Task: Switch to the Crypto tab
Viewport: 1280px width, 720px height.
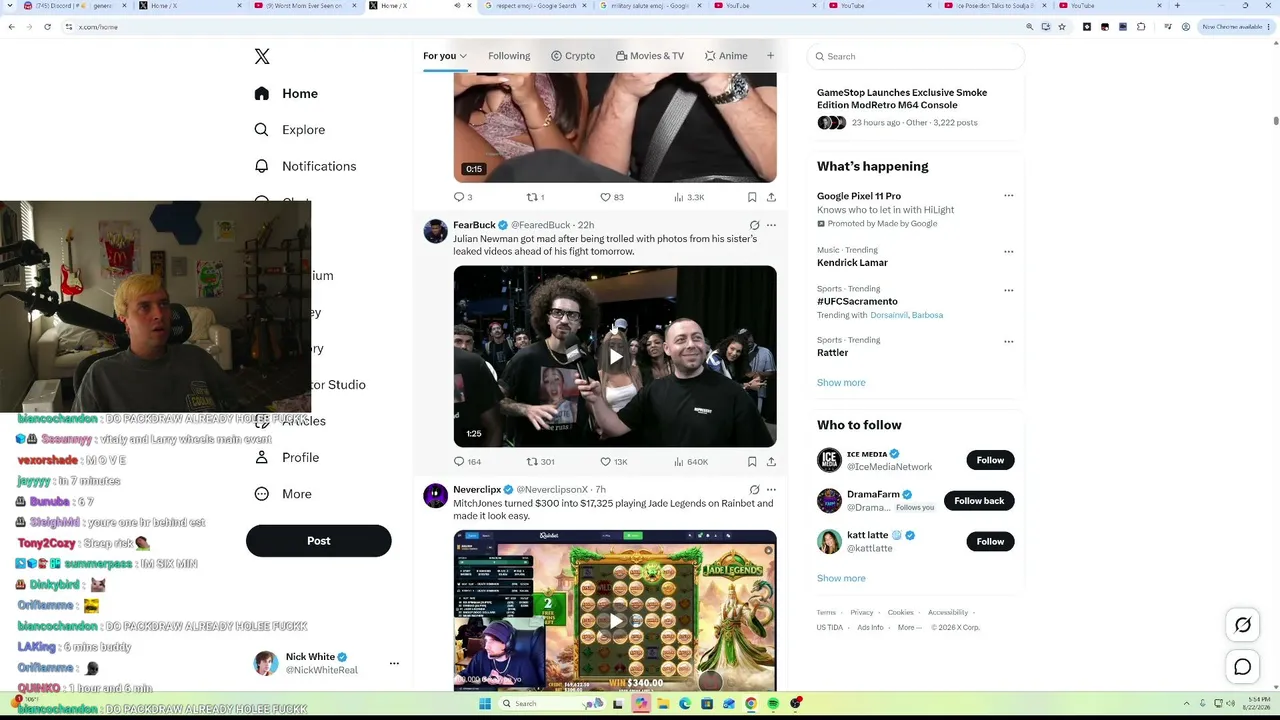Action: click(573, 56)
